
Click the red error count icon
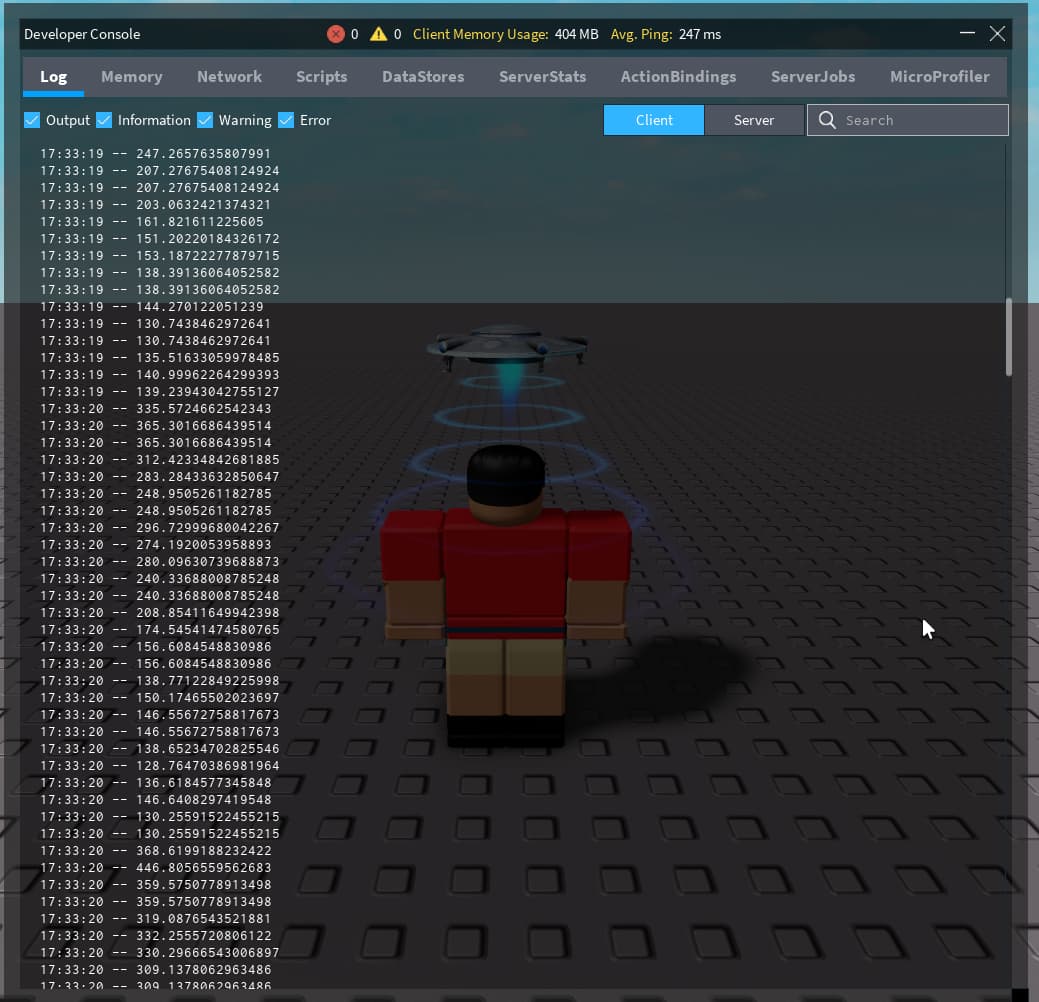[x=336, y=34]
